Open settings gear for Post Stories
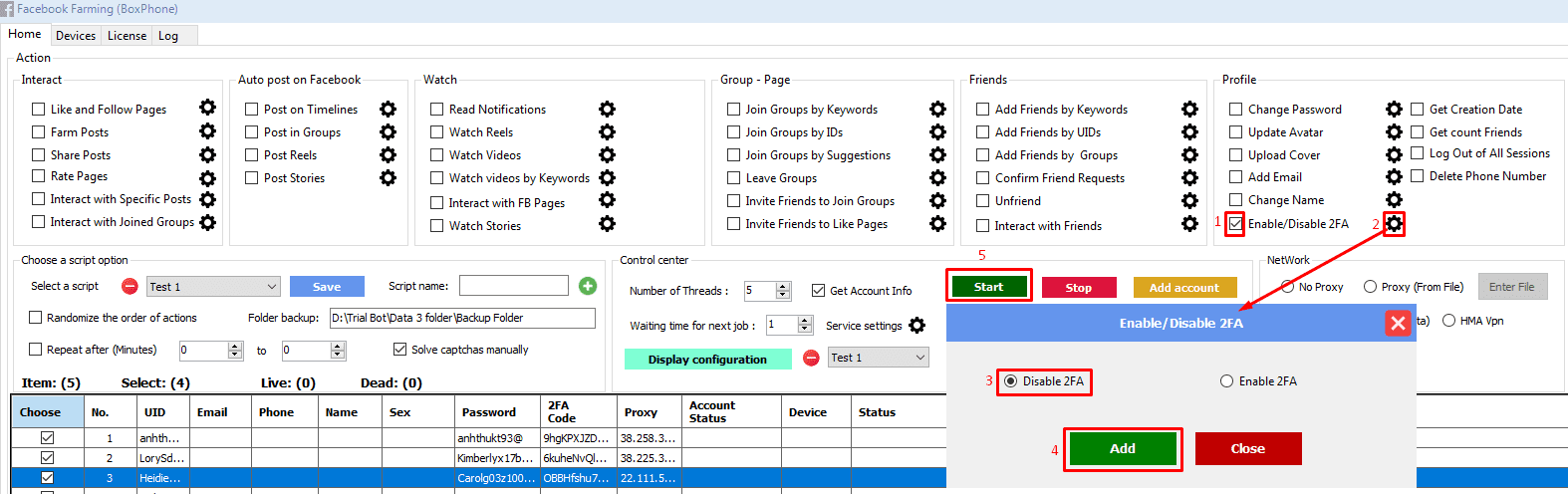The width and height of the screenshot is (1568, 494). (x=388, y=177)
